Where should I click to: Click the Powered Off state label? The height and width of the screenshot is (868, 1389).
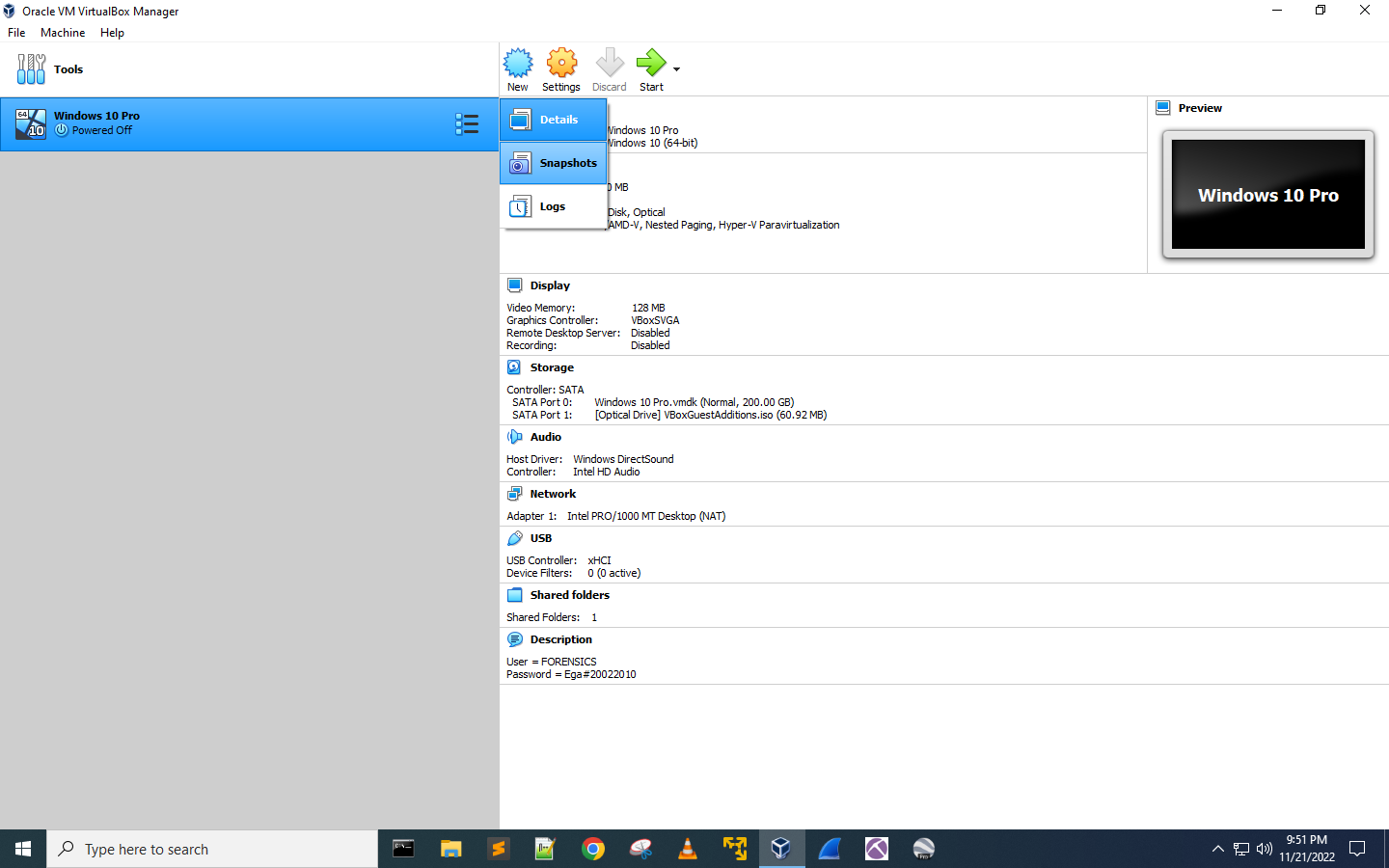tap(102, 130)
